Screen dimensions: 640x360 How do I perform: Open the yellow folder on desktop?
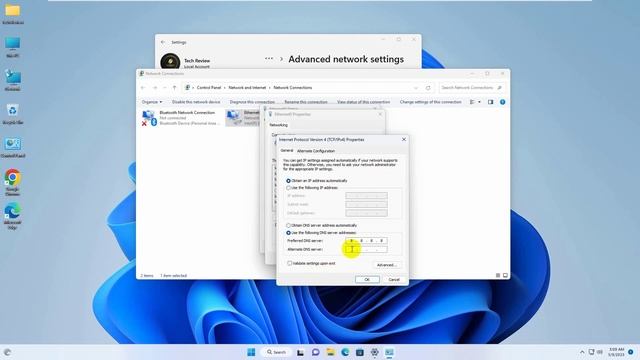pyautogui.click(x=13, y=13)
